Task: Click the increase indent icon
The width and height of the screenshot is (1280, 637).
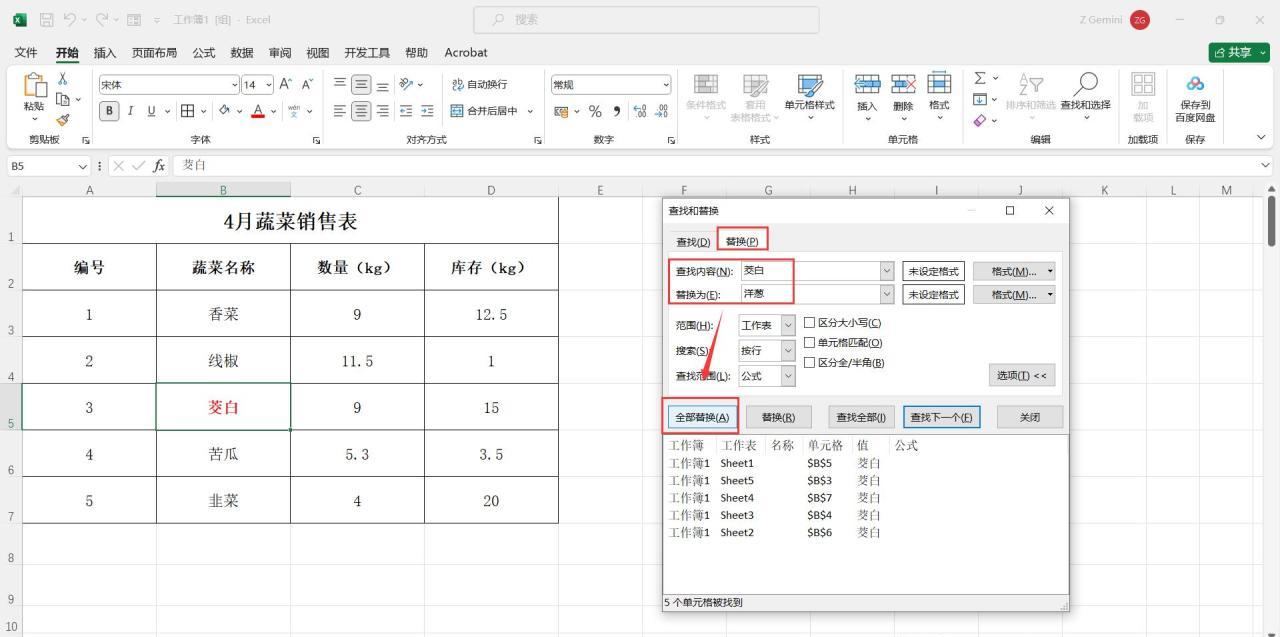Action: point(427,110)
